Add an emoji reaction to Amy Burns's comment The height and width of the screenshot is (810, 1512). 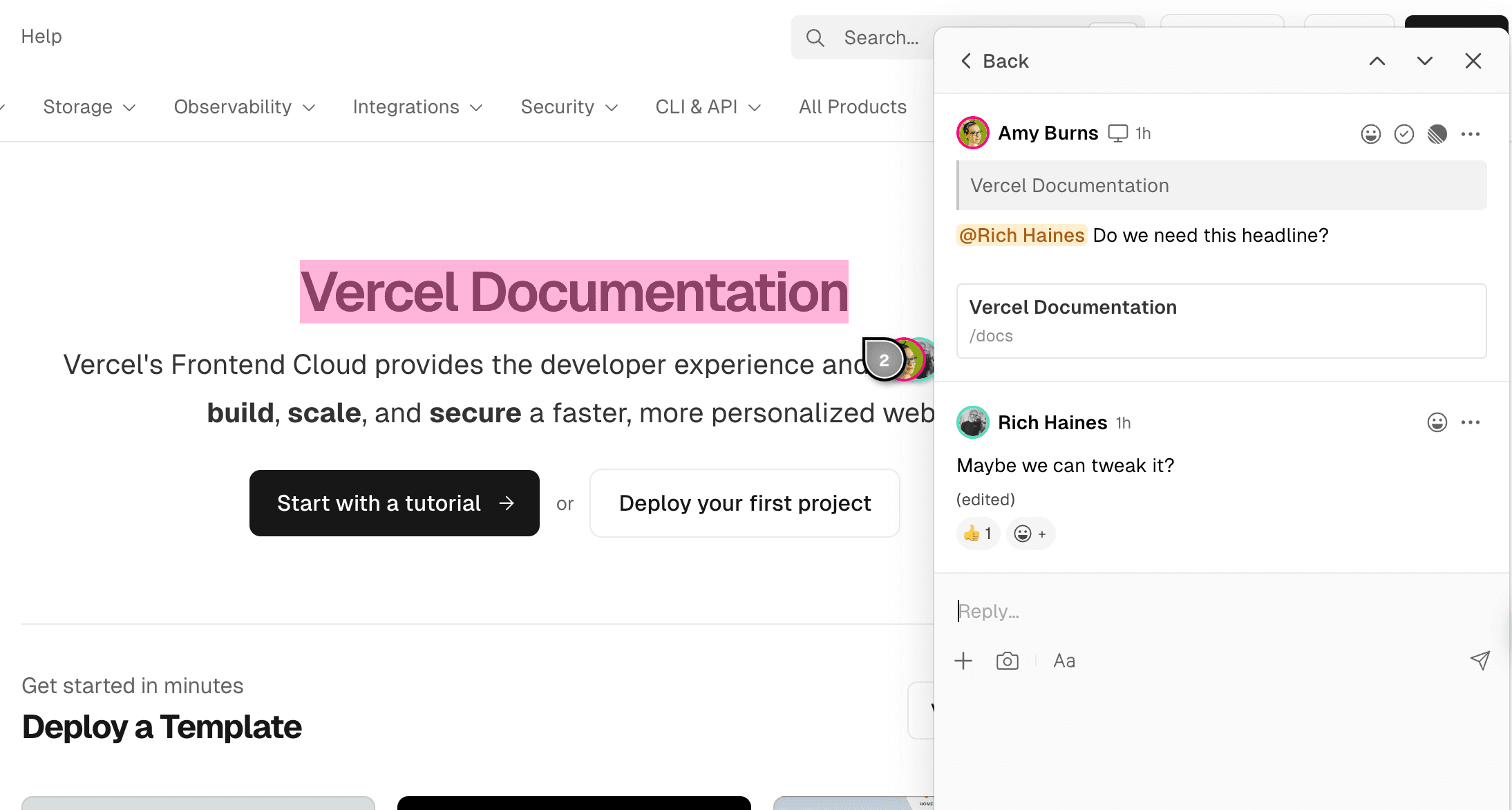(1370, 133)
